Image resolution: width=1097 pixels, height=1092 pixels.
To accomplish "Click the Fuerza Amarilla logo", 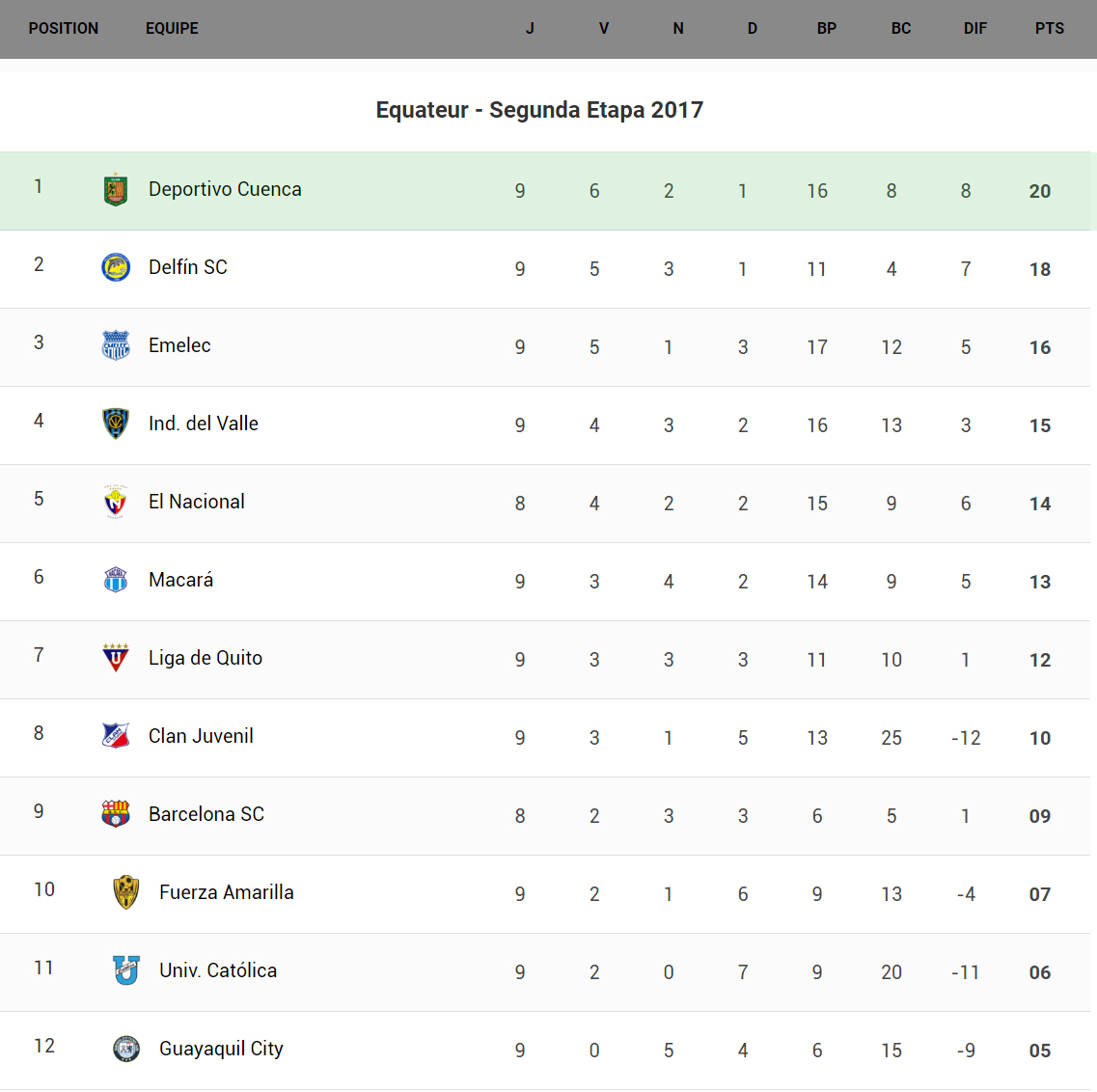I will pyautogui.click(x=126, y=892).
